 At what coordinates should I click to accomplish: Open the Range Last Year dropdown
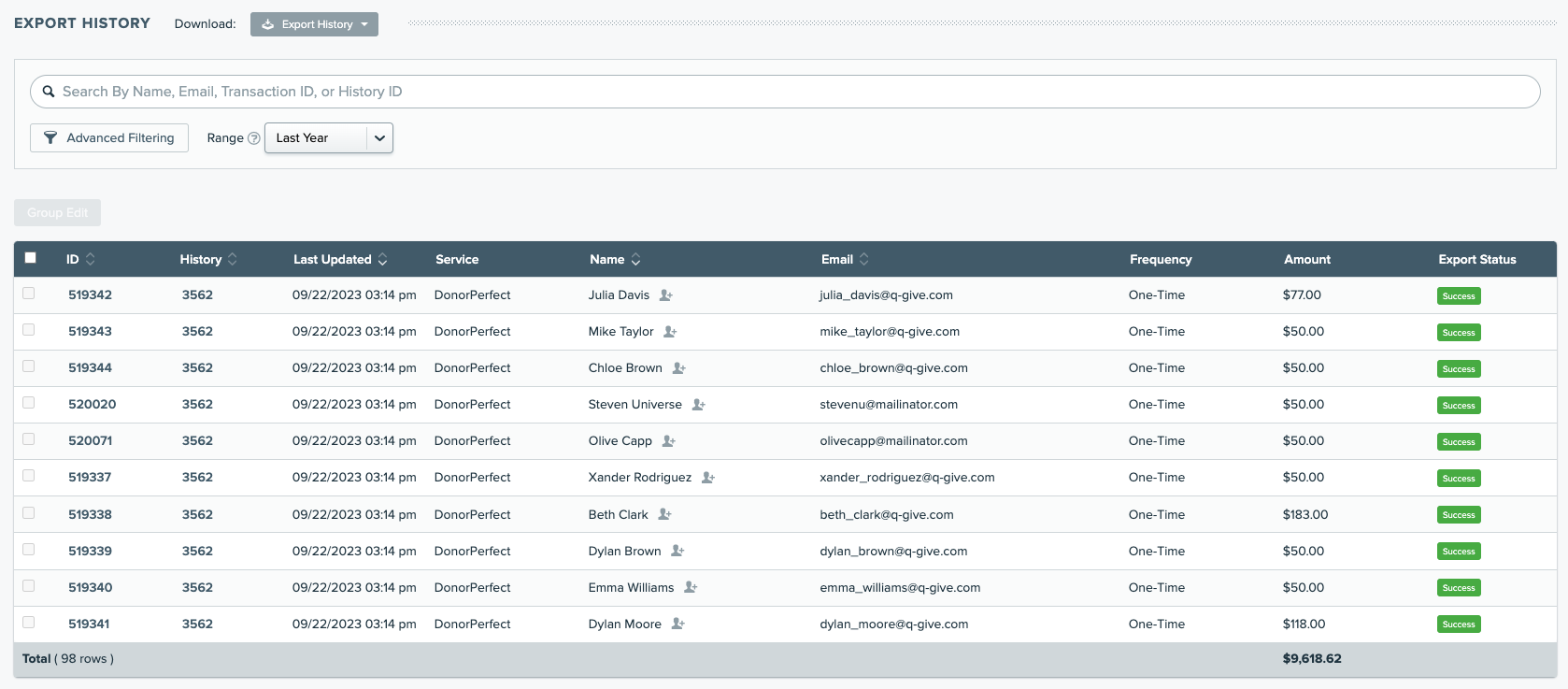[329, 138]
